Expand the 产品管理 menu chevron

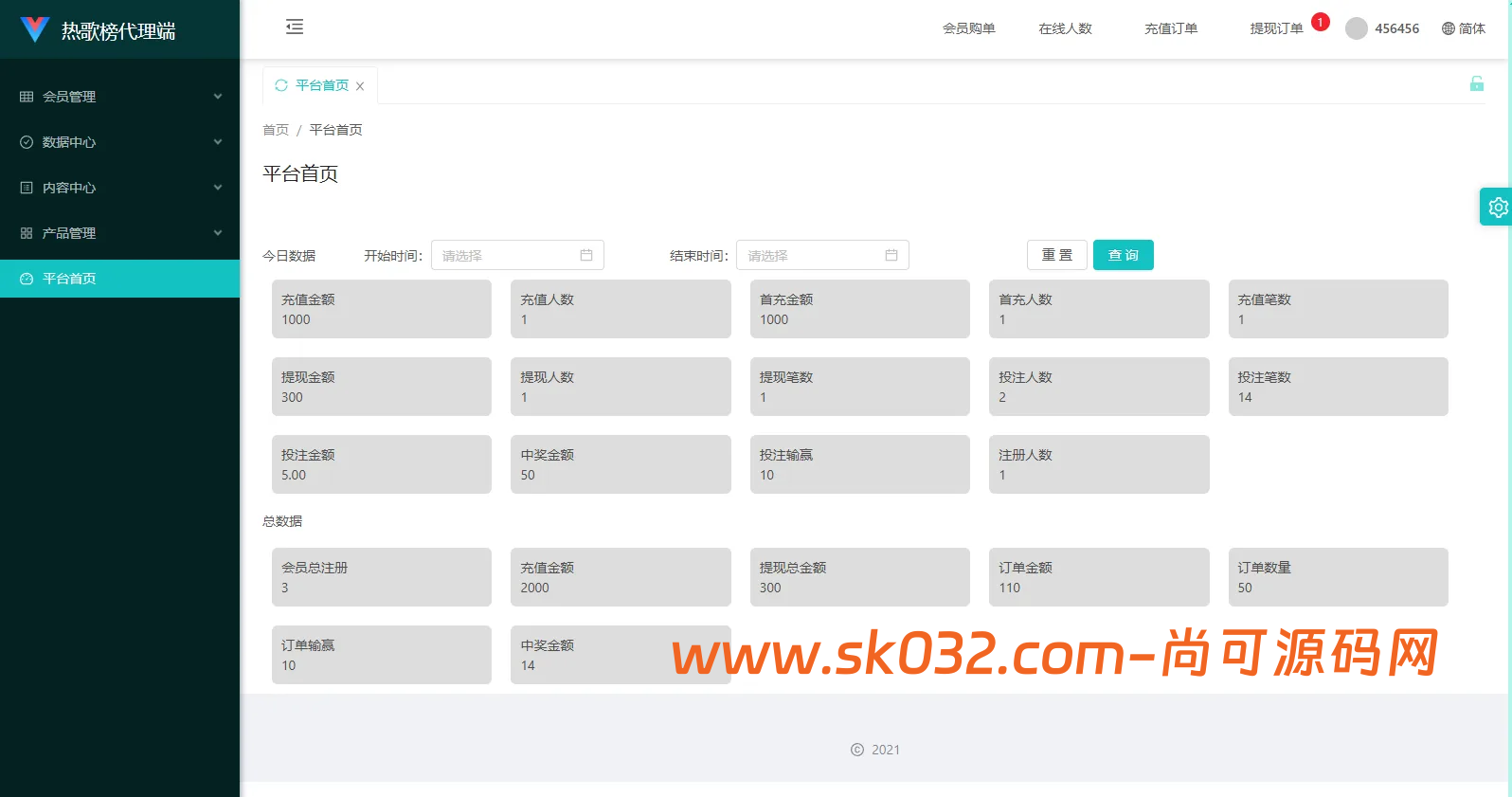point(218,233)
